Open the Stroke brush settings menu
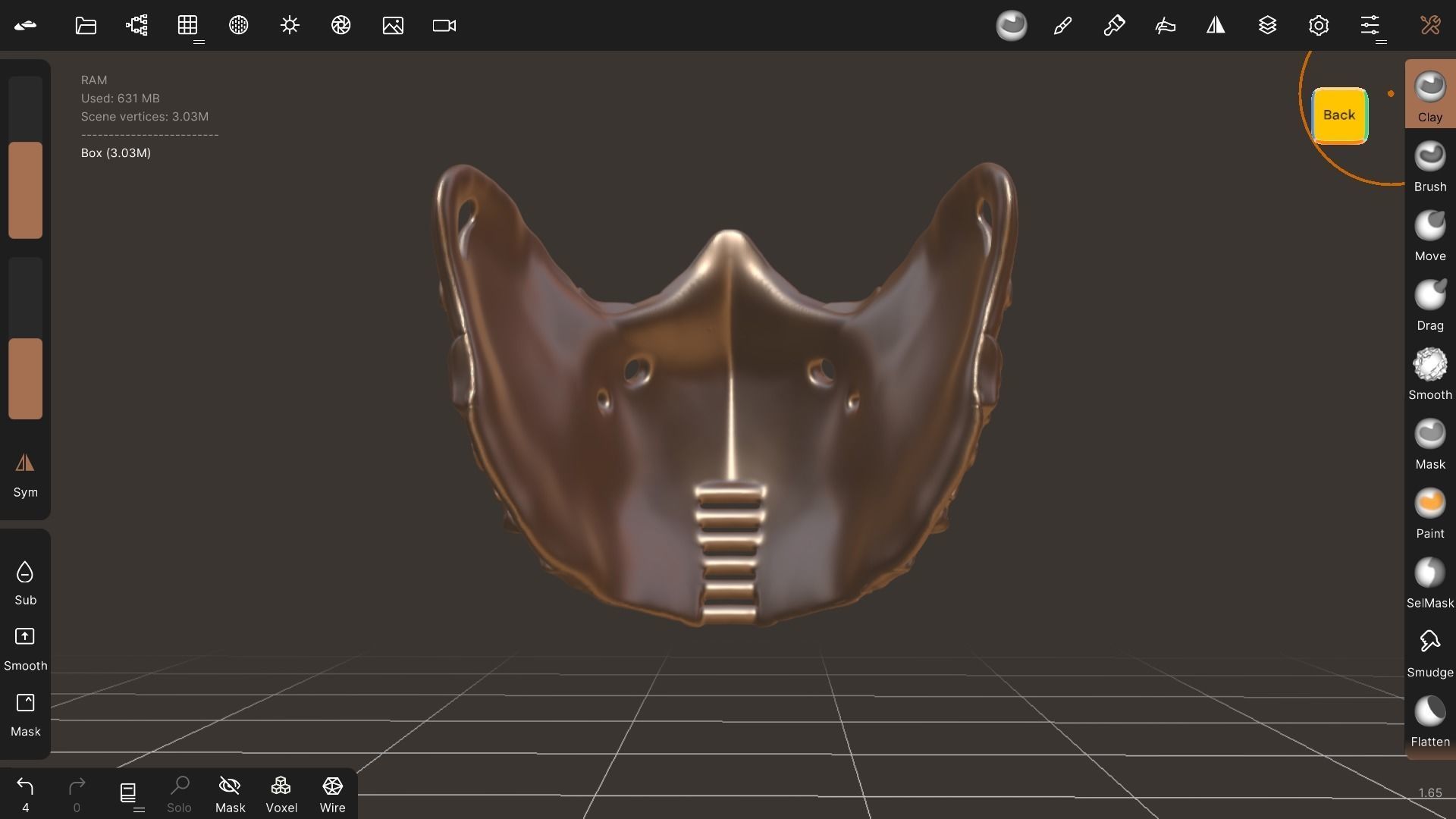 (1062, 25)
